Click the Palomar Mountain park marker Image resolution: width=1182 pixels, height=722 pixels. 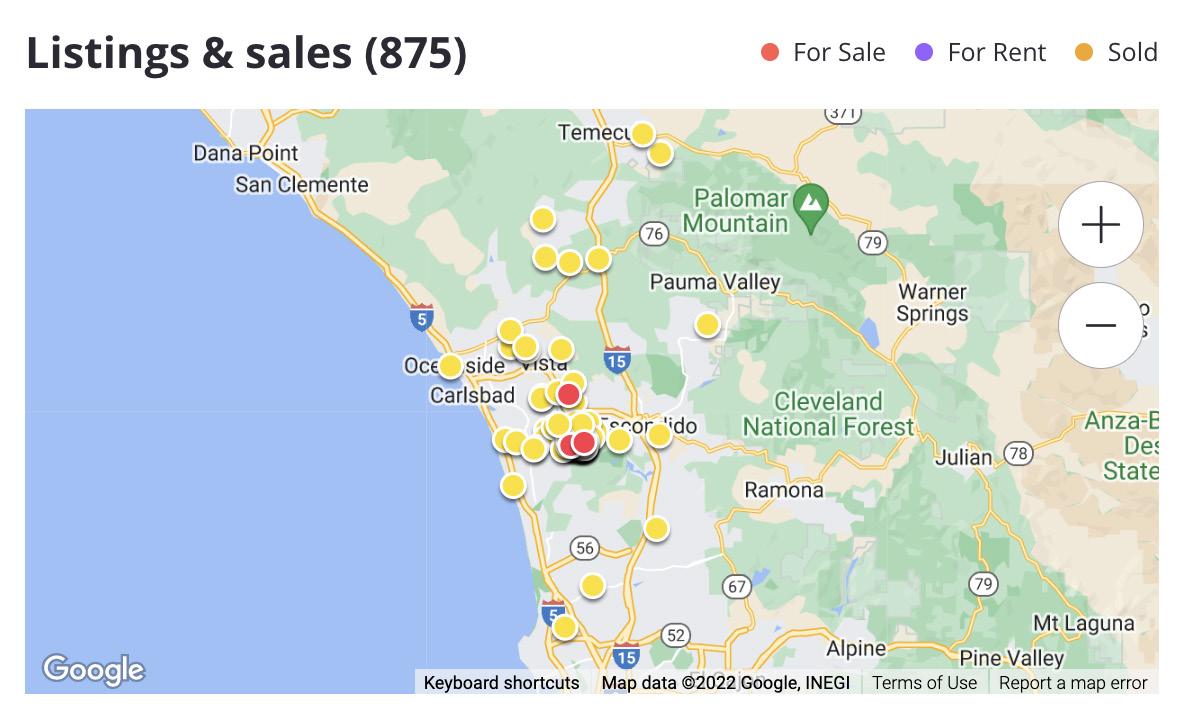(811, 204)
